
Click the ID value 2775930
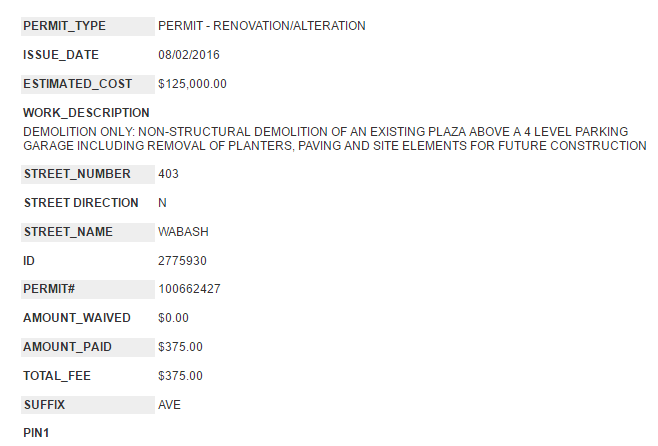coord(181,261)
